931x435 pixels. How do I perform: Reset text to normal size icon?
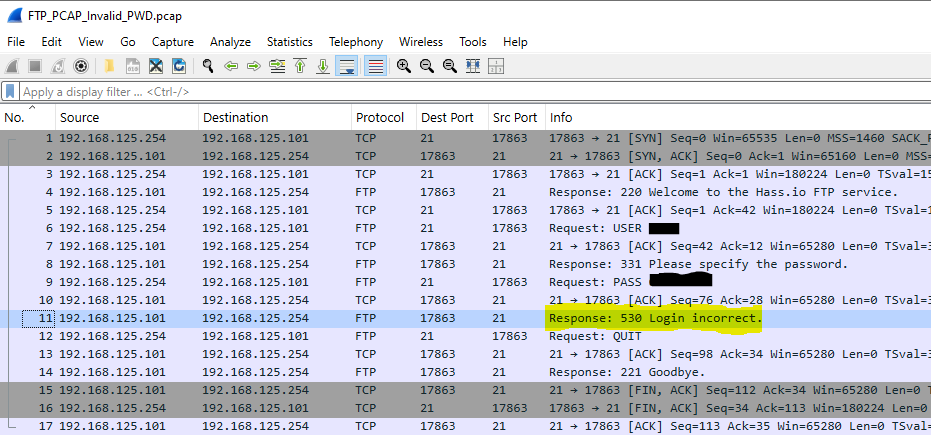[x=450, y=66]
